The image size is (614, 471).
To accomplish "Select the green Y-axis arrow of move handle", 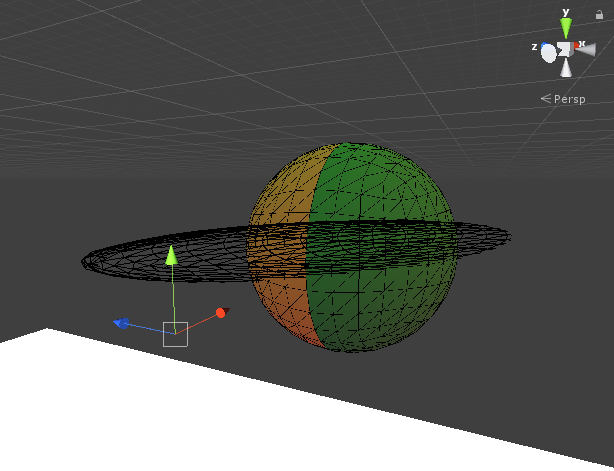I will (x=172, y=255).
